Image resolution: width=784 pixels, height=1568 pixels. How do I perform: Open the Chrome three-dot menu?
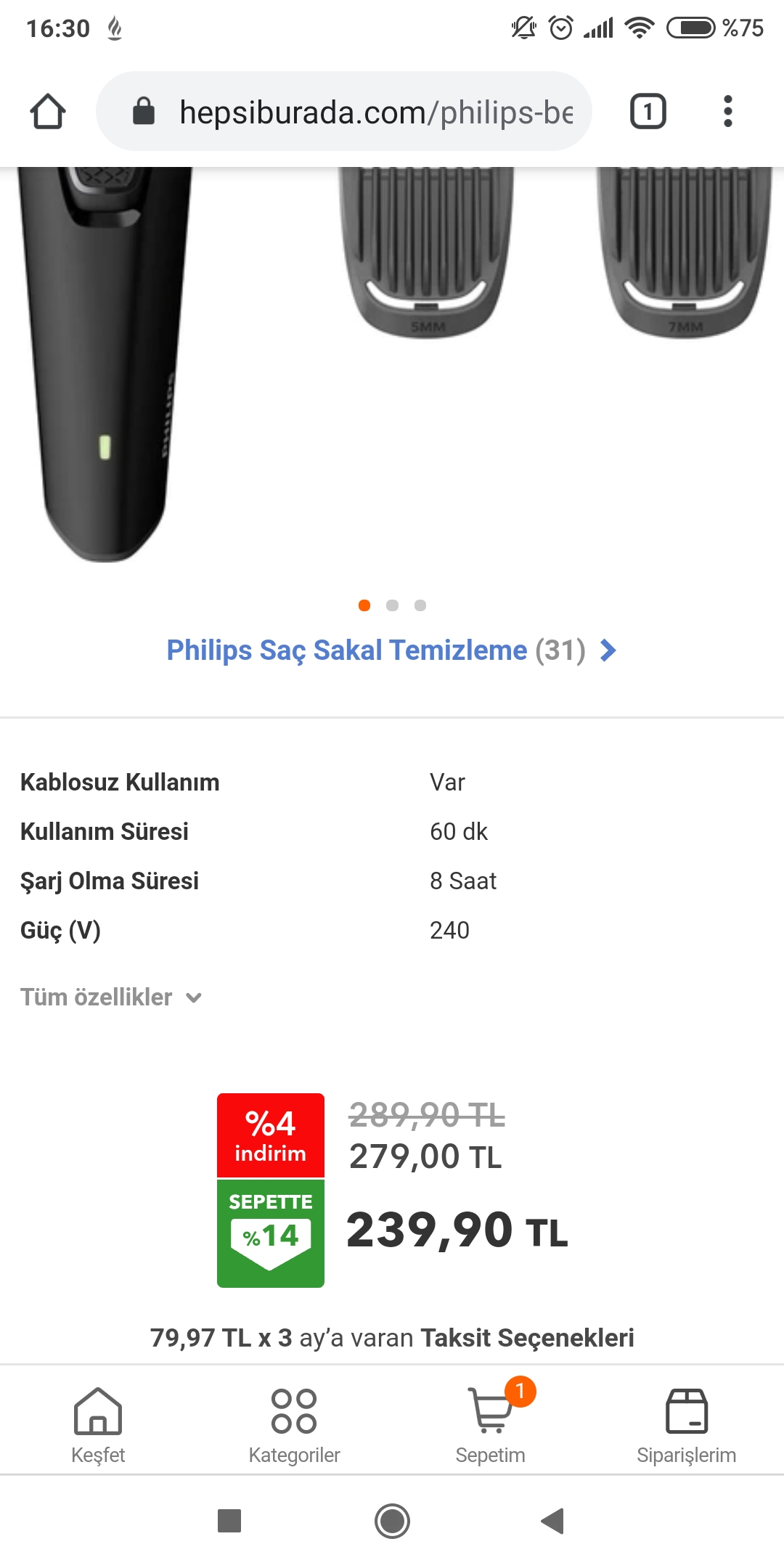click(727, 112)
